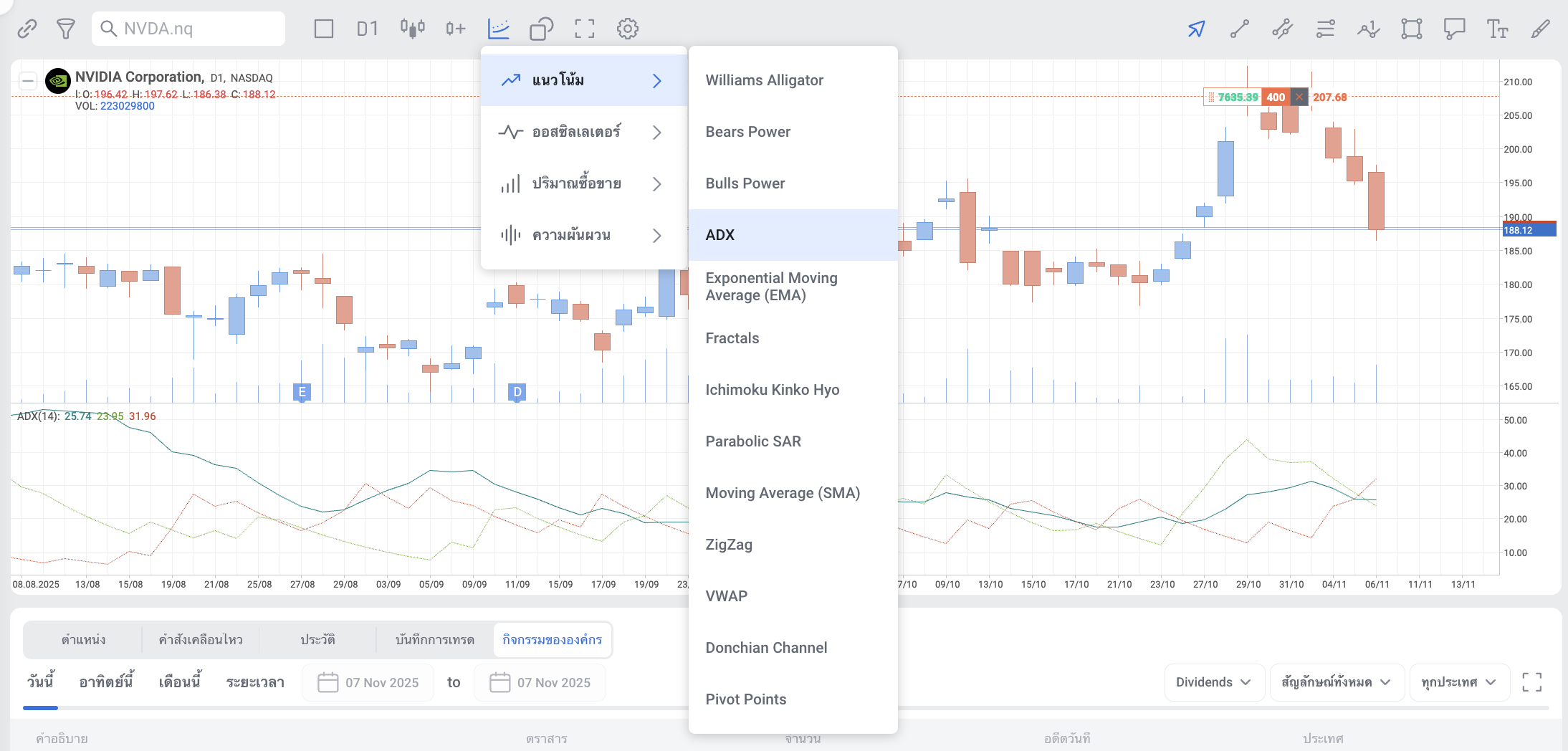
Task: Click the link chart icon
Action: pyautogui.click(x=27, y=29)
